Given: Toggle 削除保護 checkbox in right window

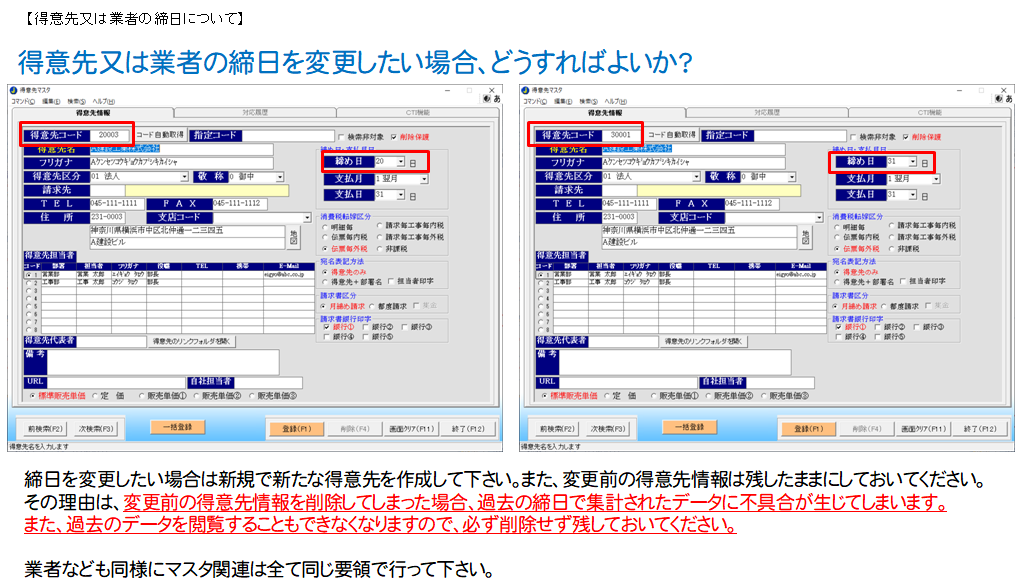Looking at the screenshot, I should click(899, 137).
